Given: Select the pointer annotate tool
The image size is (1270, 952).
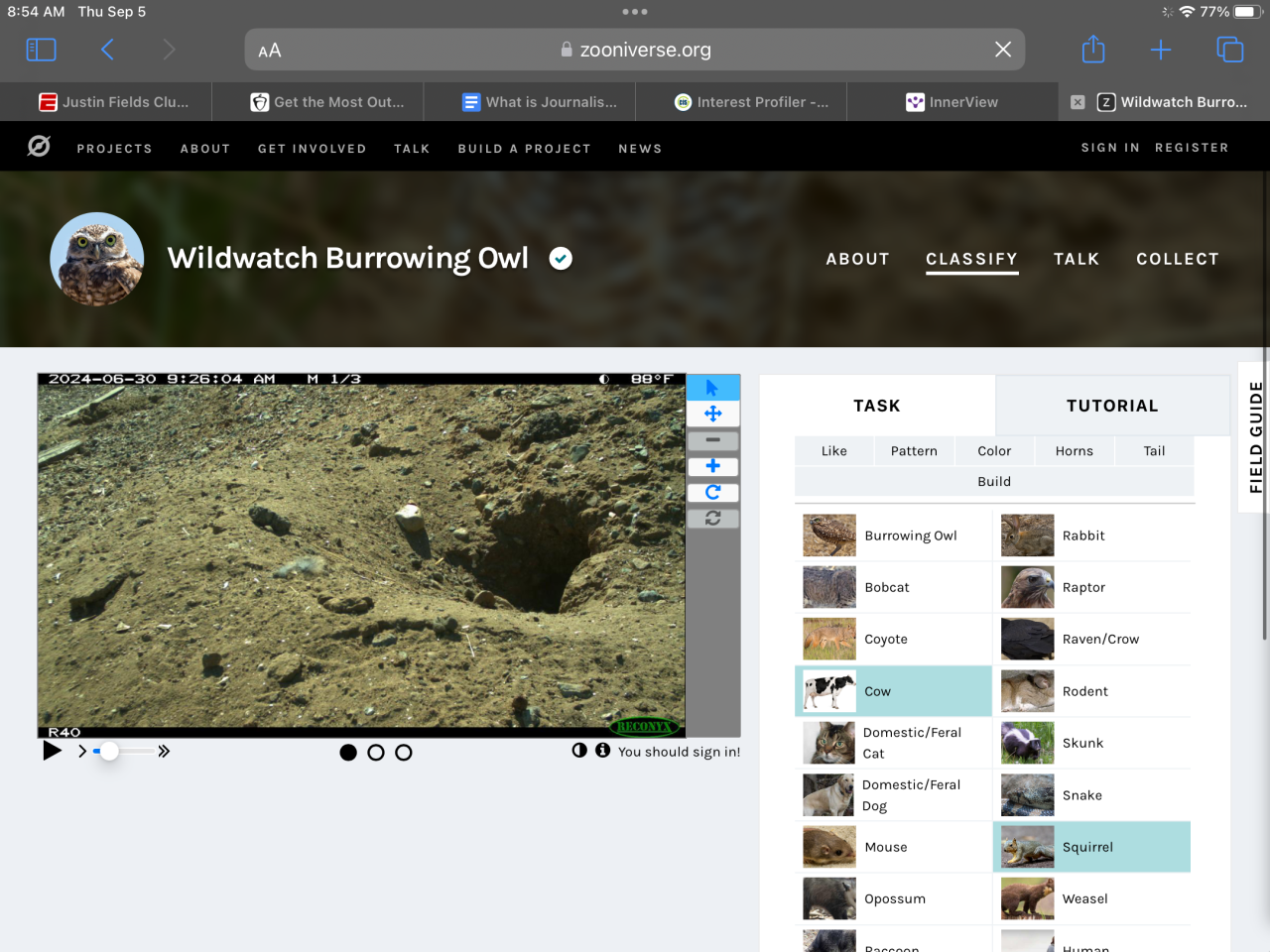Looking at the screenshot, I should tap(712, 388).
